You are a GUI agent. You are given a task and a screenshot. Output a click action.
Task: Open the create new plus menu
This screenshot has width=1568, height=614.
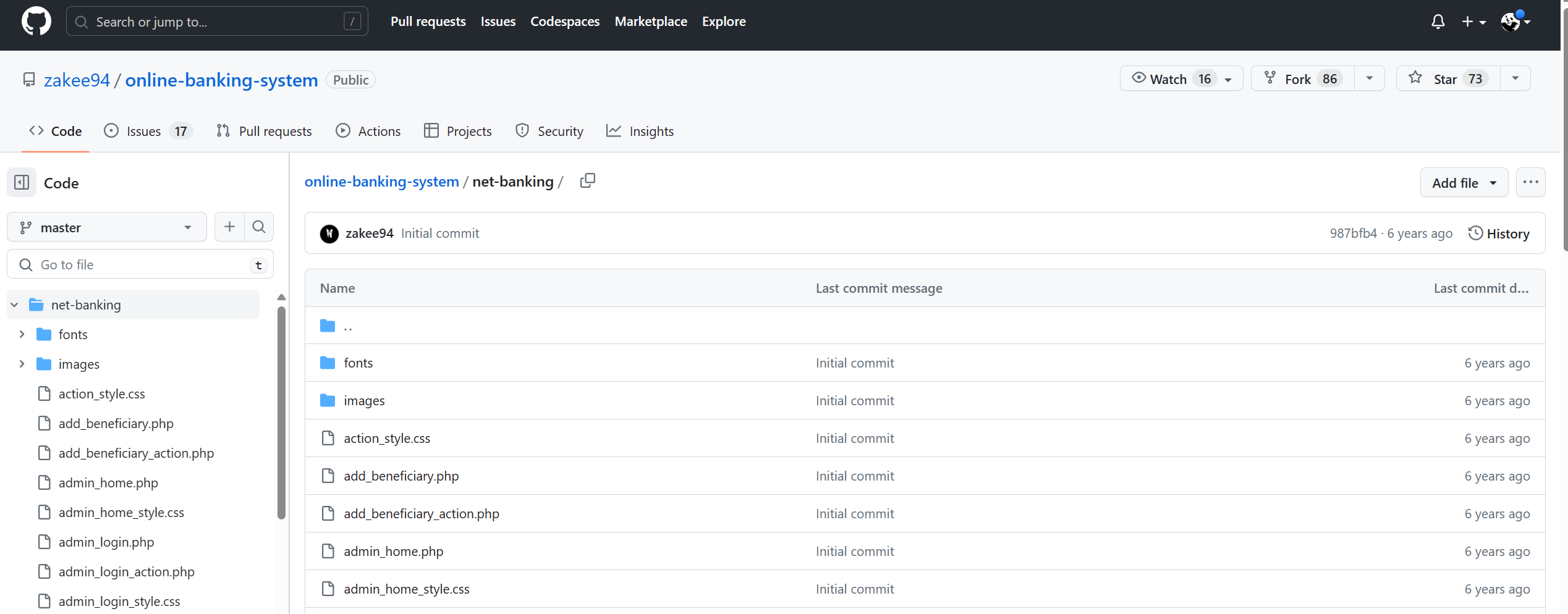[1473, 22]
